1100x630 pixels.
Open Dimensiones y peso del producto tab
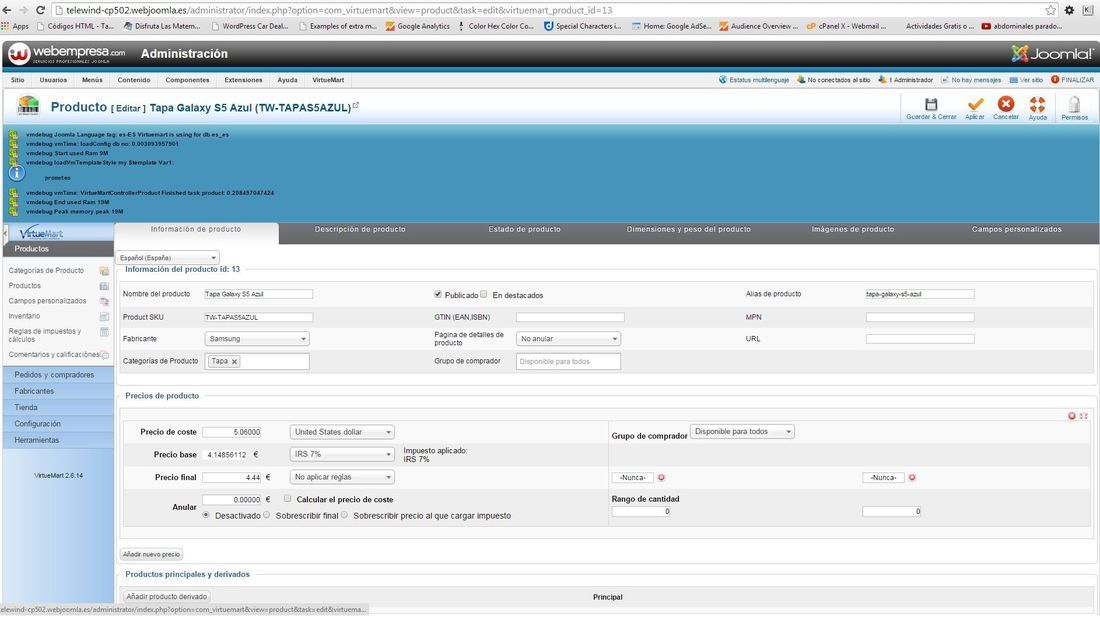coord(689,229)
